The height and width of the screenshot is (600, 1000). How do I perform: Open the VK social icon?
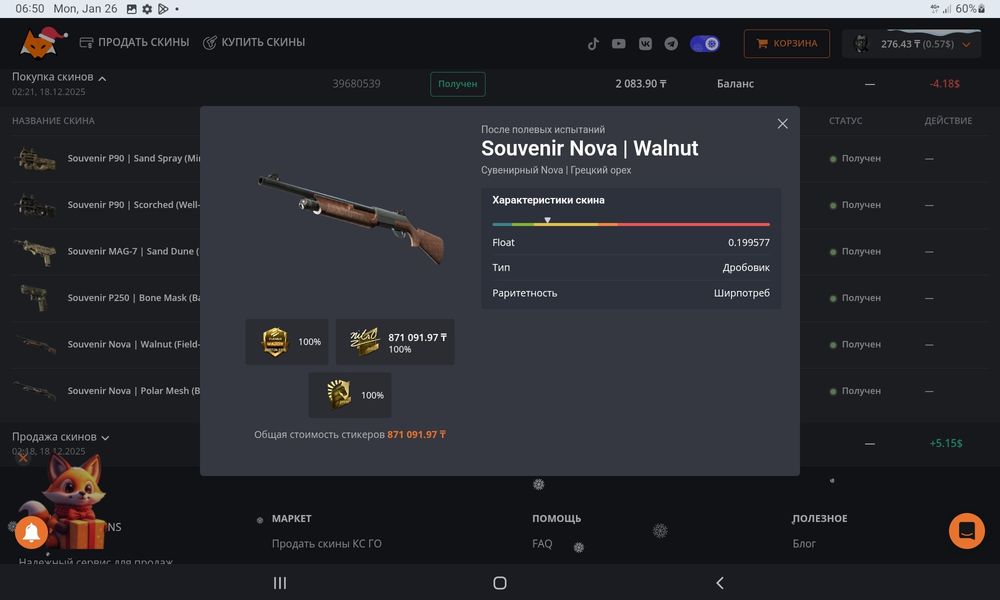tap(645, 43)
